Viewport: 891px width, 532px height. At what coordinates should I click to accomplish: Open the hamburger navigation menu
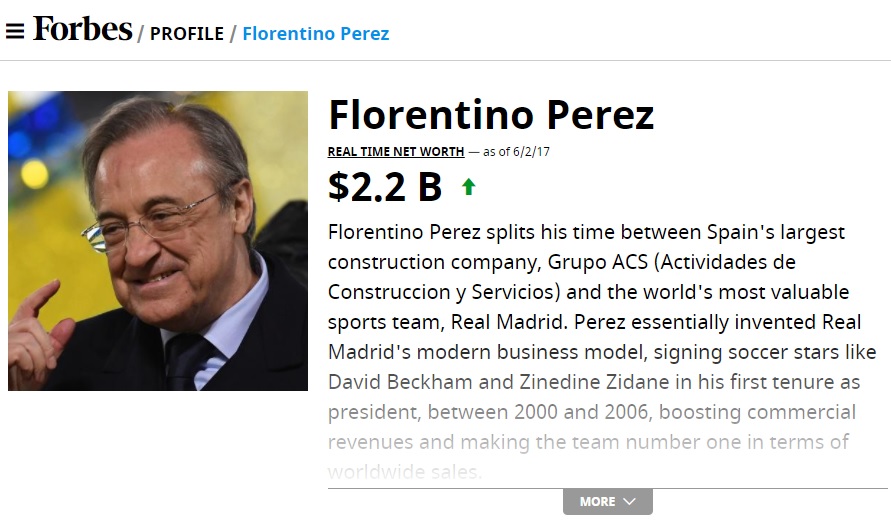pos(15,31)
